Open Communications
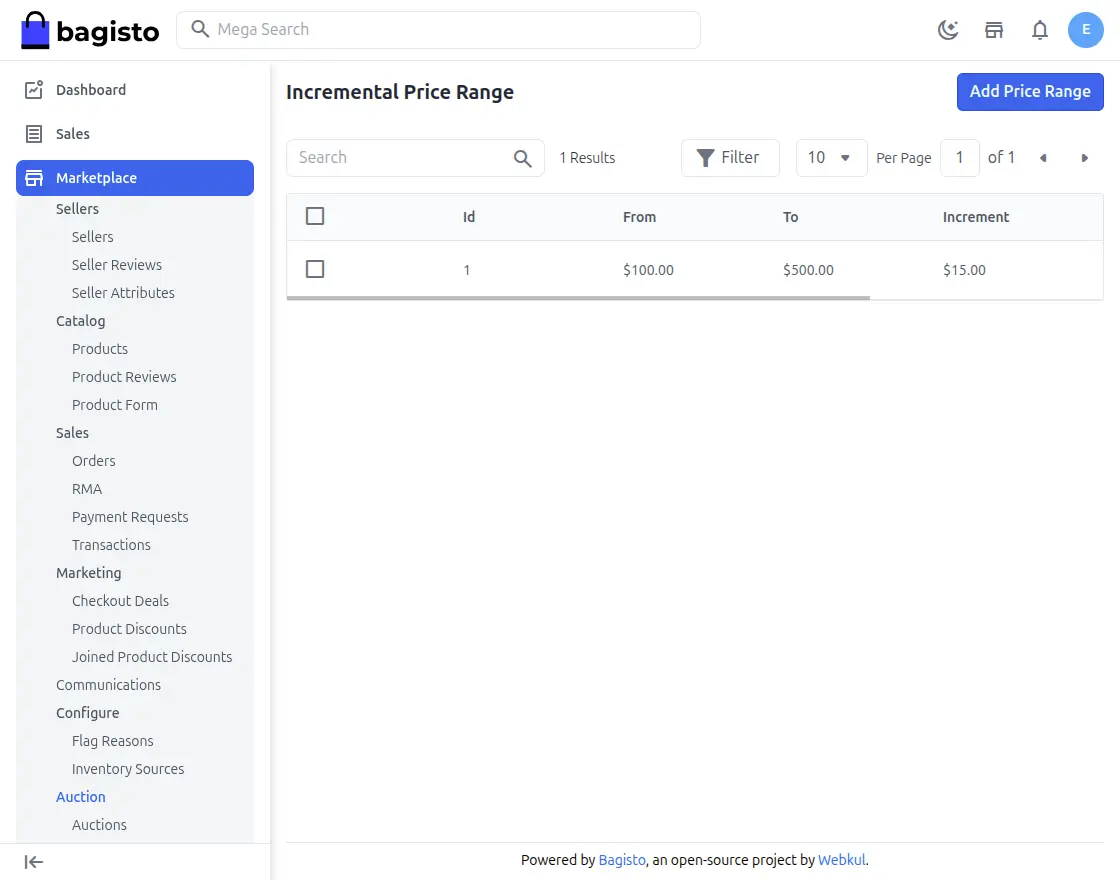This screenshot has height=880, width=1120. 109,685
